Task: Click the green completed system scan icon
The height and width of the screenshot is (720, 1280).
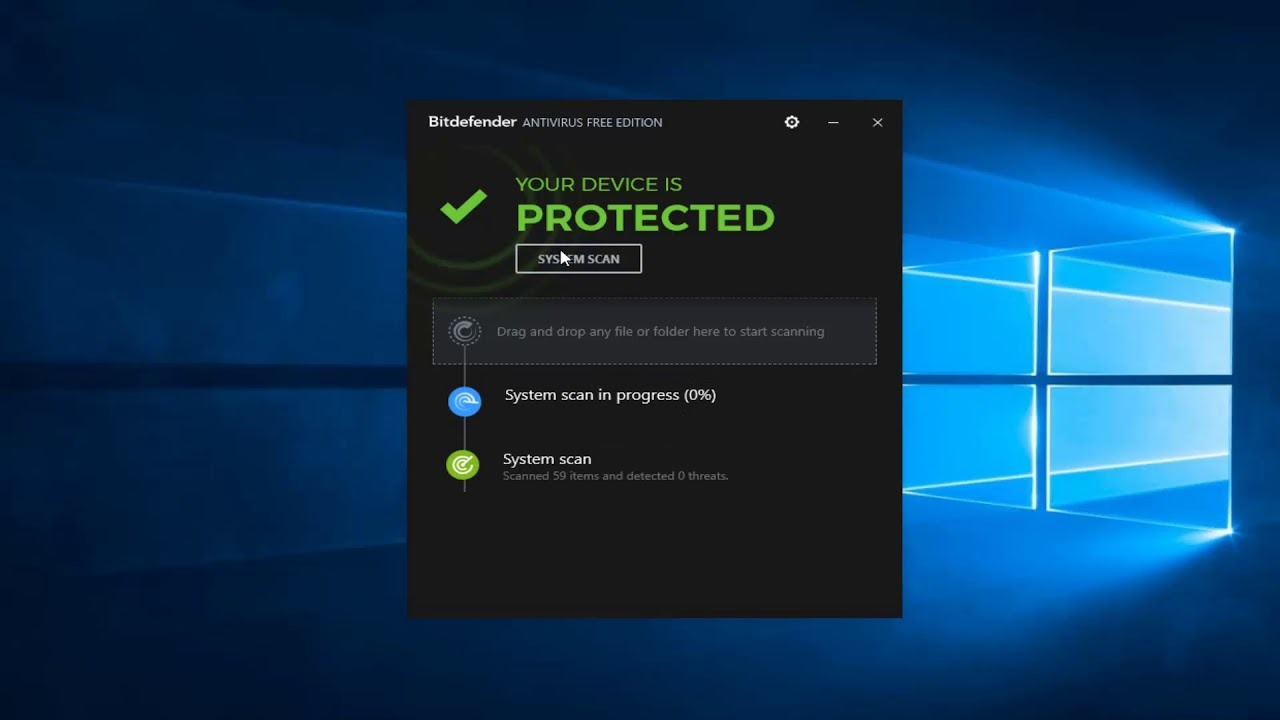Action: click(x=463, y=465)
